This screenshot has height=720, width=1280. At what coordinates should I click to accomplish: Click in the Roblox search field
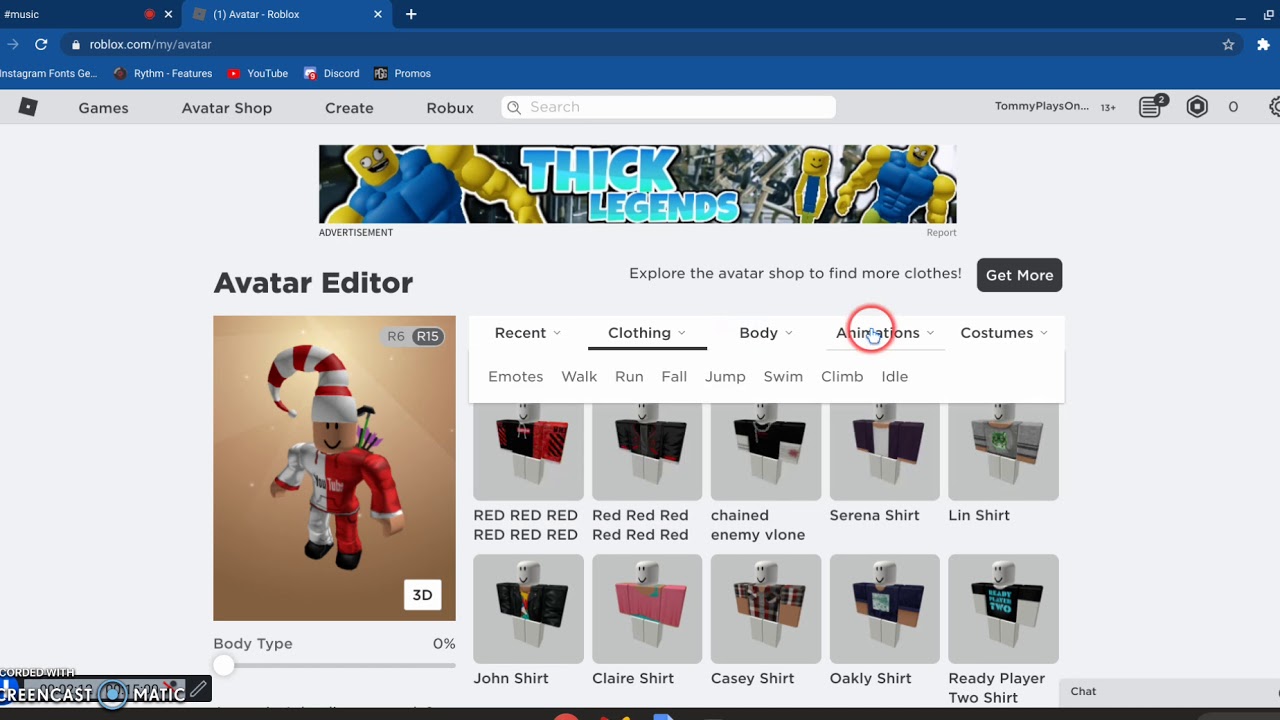(x=668, y=107)
